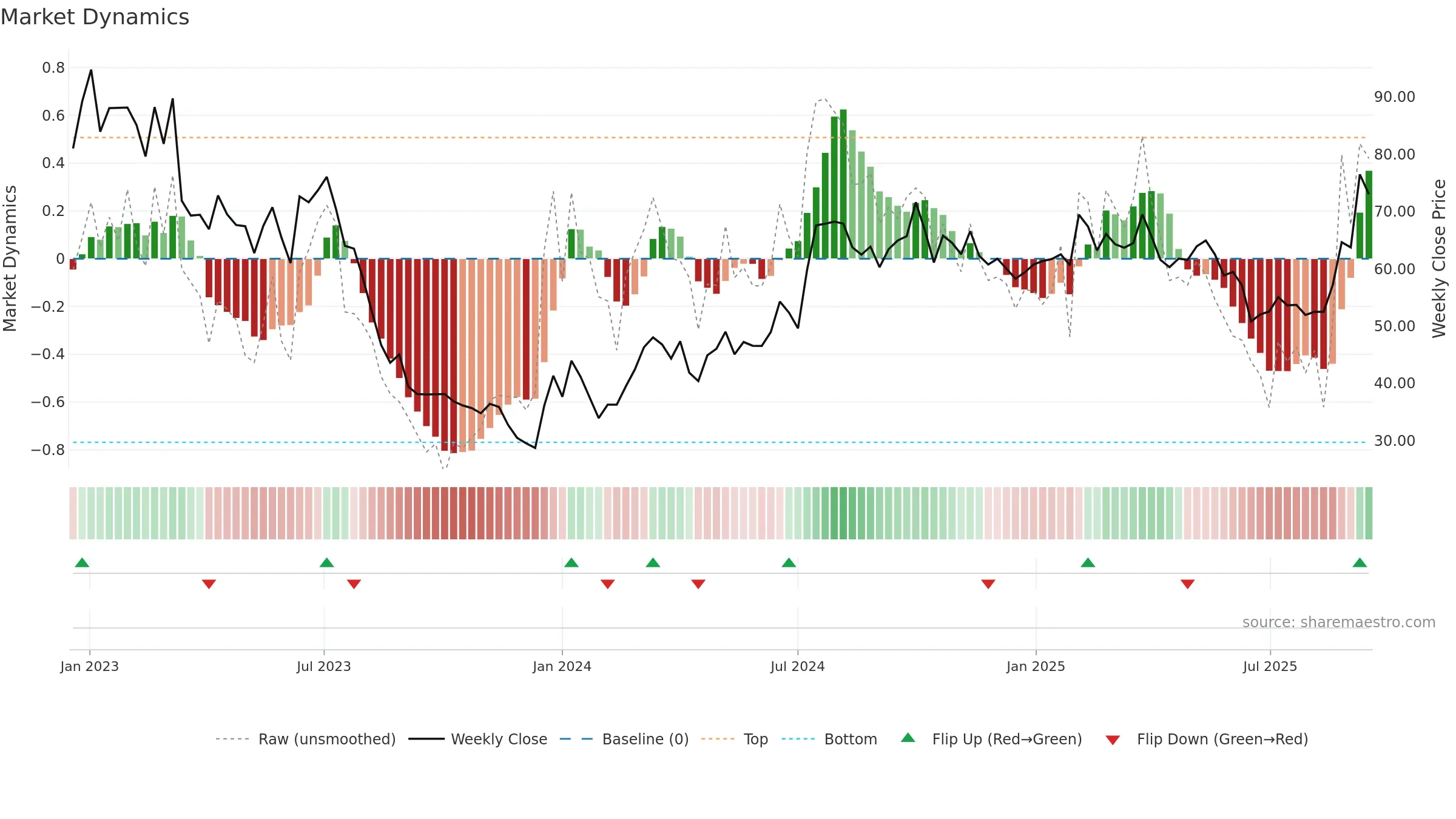Click the deepest red bar in Oct 2023

pos(453,356)
